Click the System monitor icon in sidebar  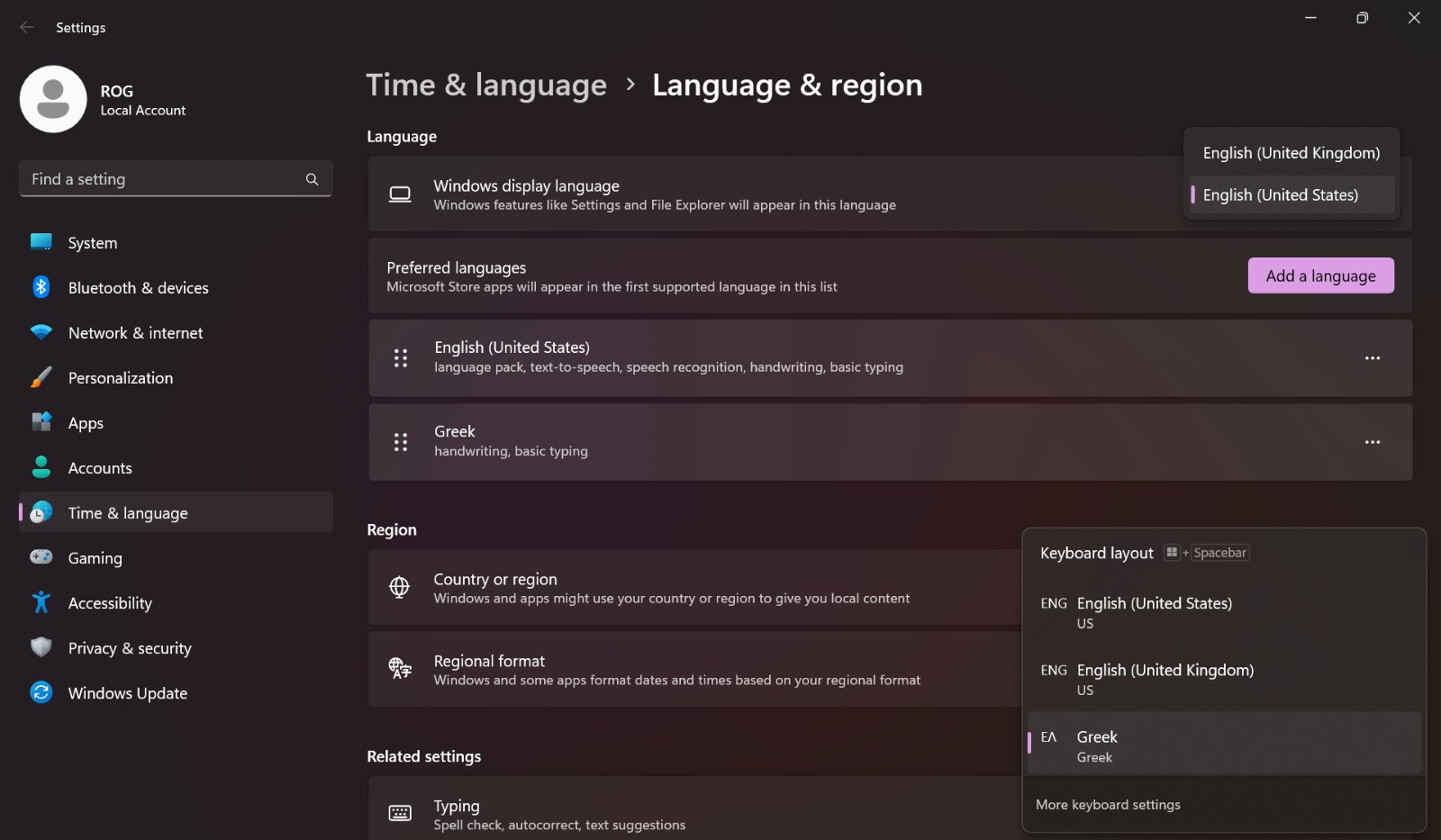41,242
